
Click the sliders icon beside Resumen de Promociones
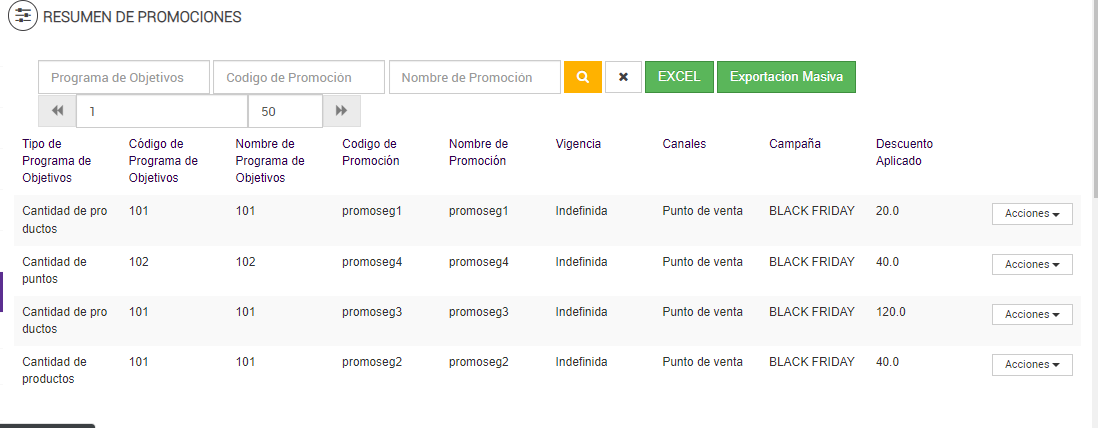click(x=22, y=16)
